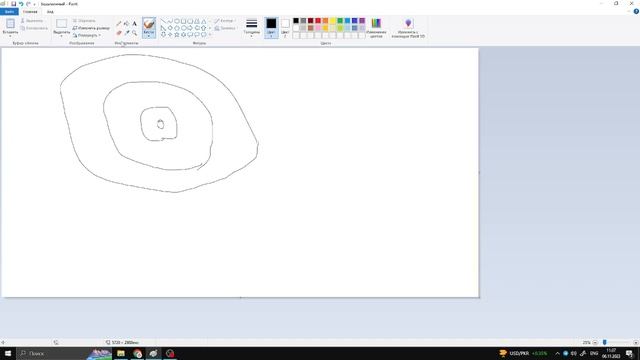Choose the five-point star shape
This screenshot has width=640, height=360.
tap(177, 35)
